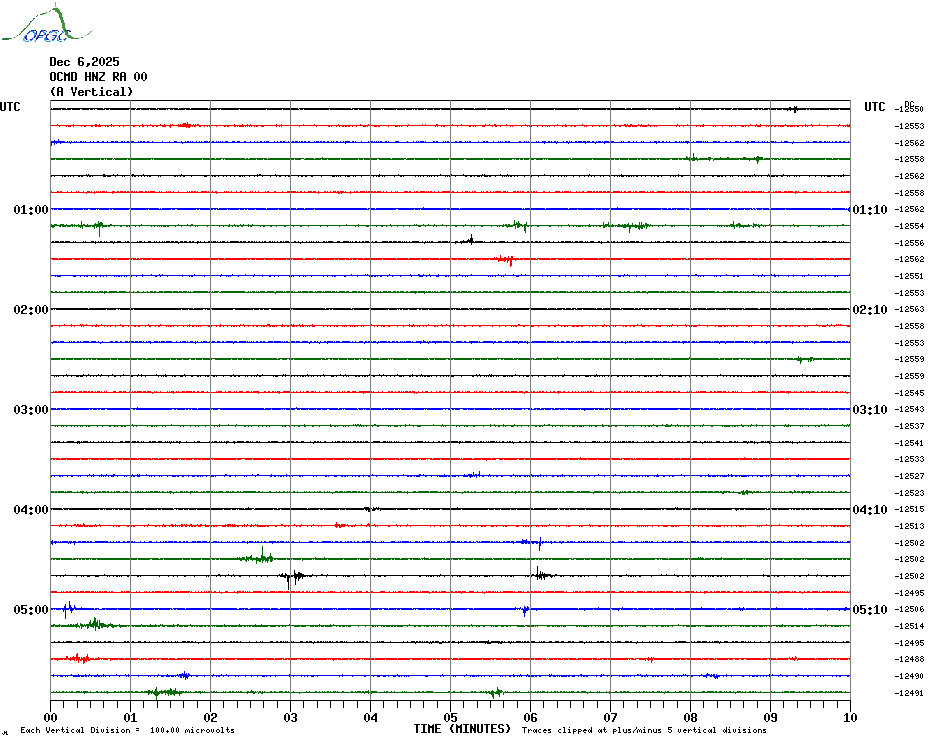The width and height of the screenshot is (930, 744).
Task: Select the Dec 6,2025 date label
Action: pos(84,62)
